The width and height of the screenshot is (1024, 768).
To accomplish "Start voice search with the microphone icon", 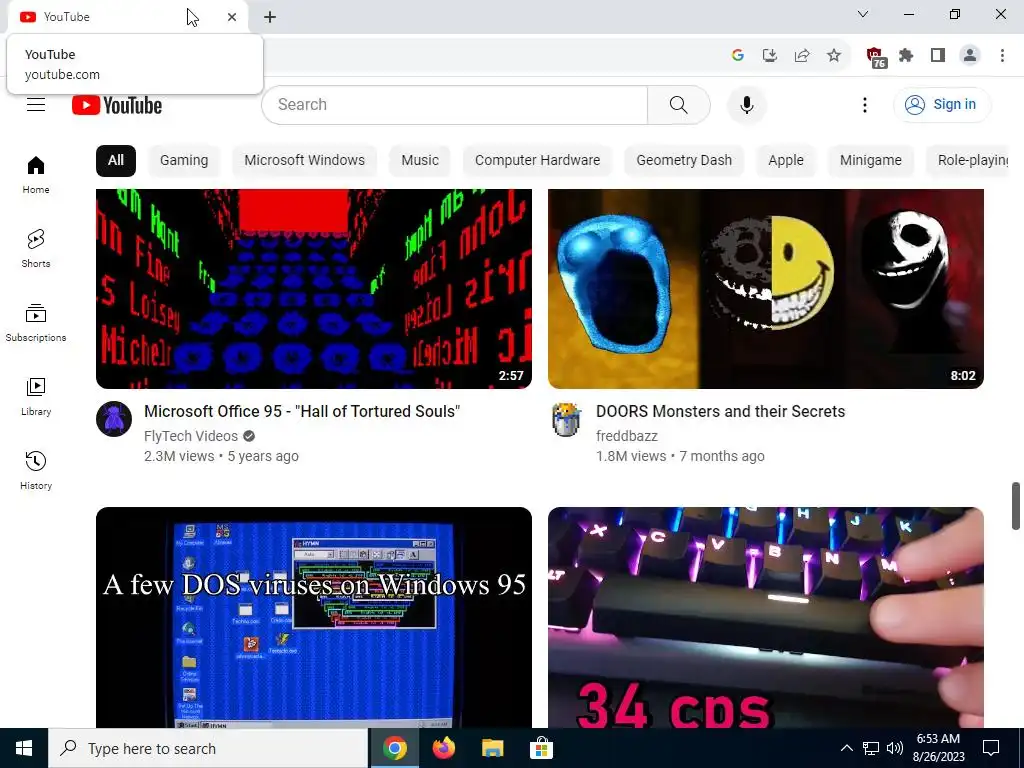I will tap(746, 104).
